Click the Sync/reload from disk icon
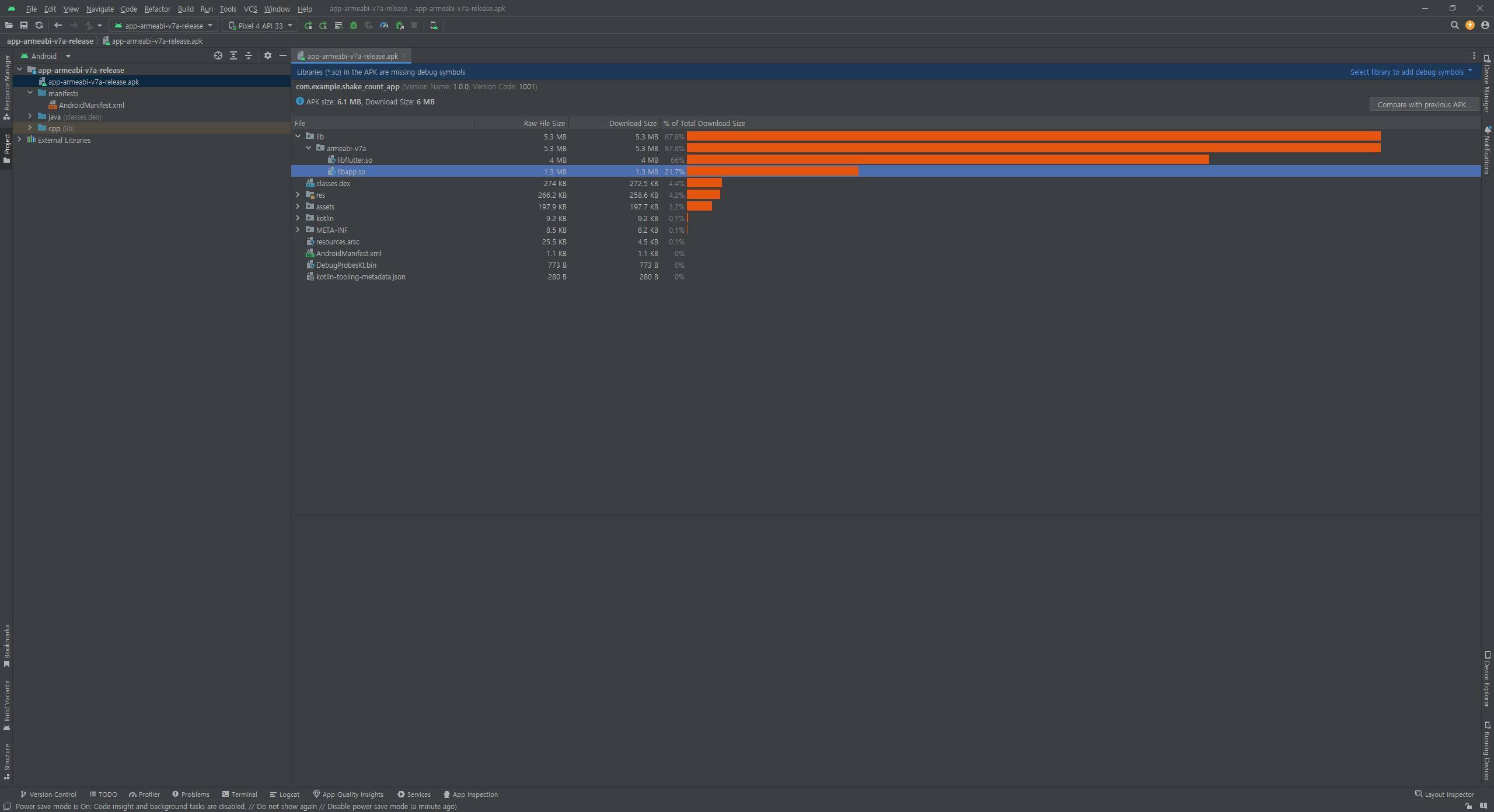This screenshot has width=1494, height=812. pyautogui.click(x=39, y=25)
